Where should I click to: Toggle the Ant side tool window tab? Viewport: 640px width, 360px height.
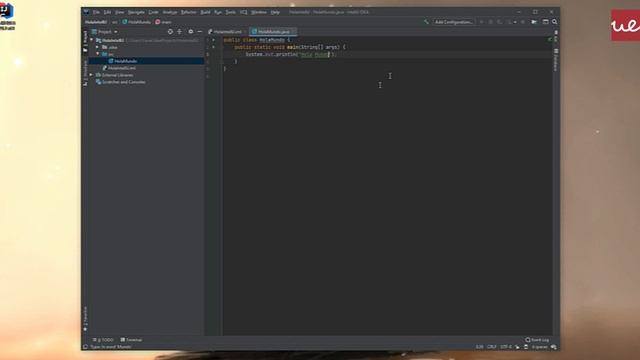[556, 36]
